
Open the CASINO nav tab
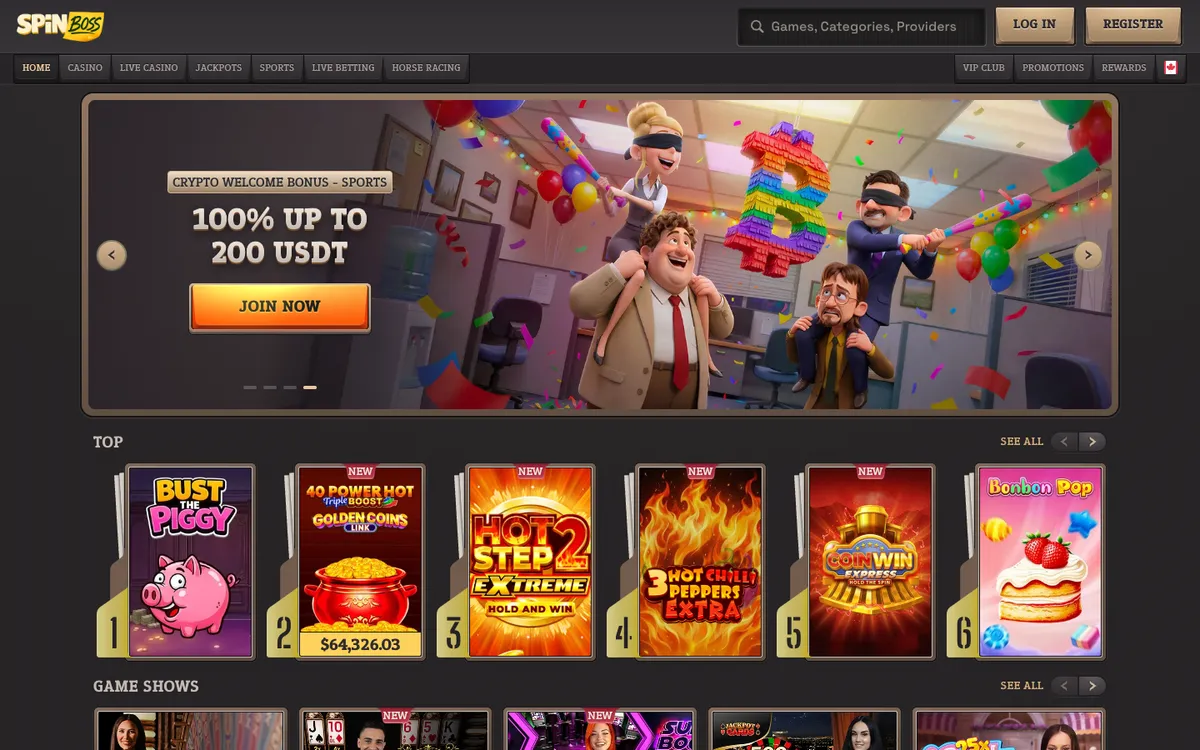tap(85, 68)
